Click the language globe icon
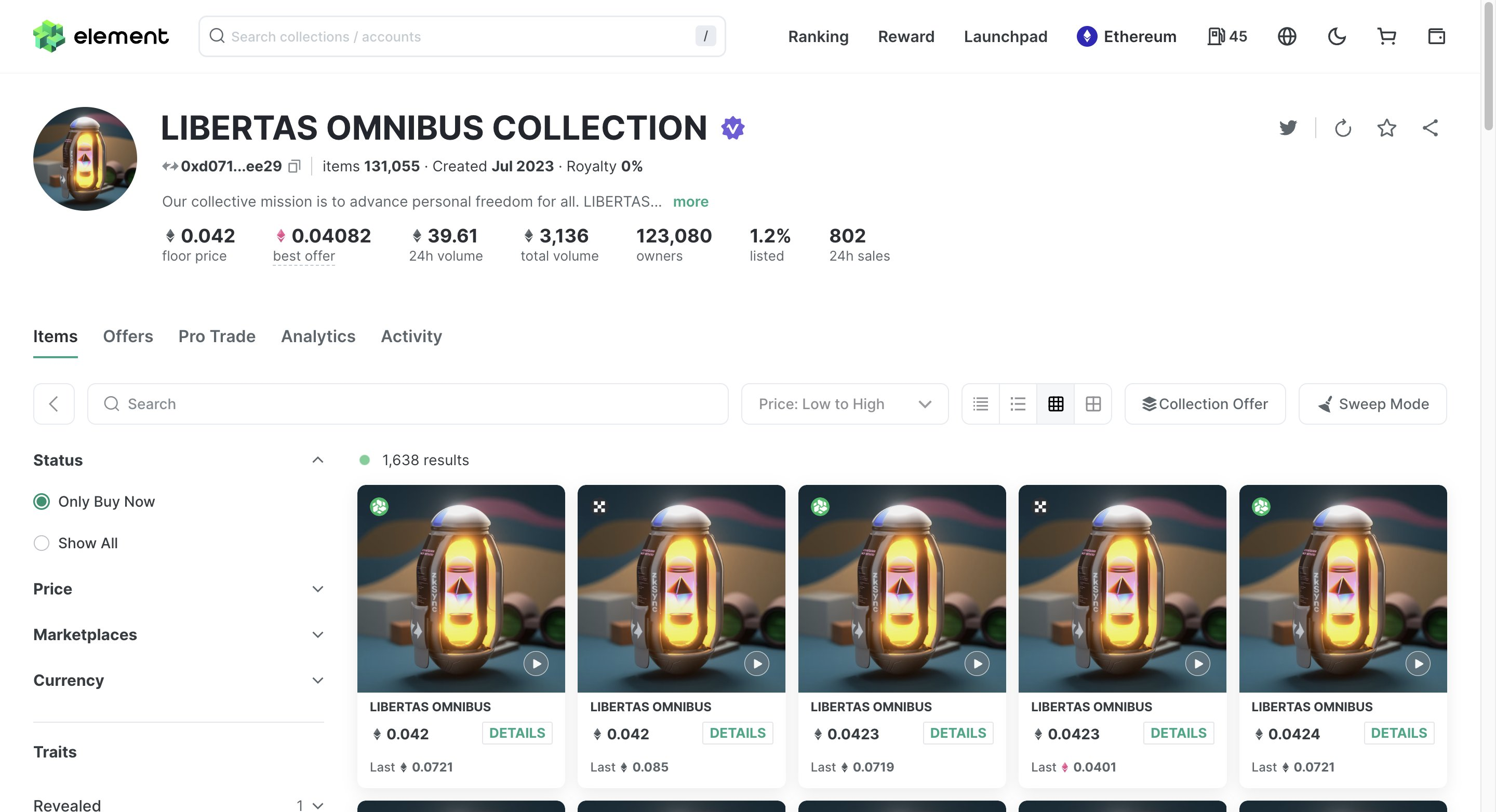This screenshot has height=812, width=1496. [1286, 36]
